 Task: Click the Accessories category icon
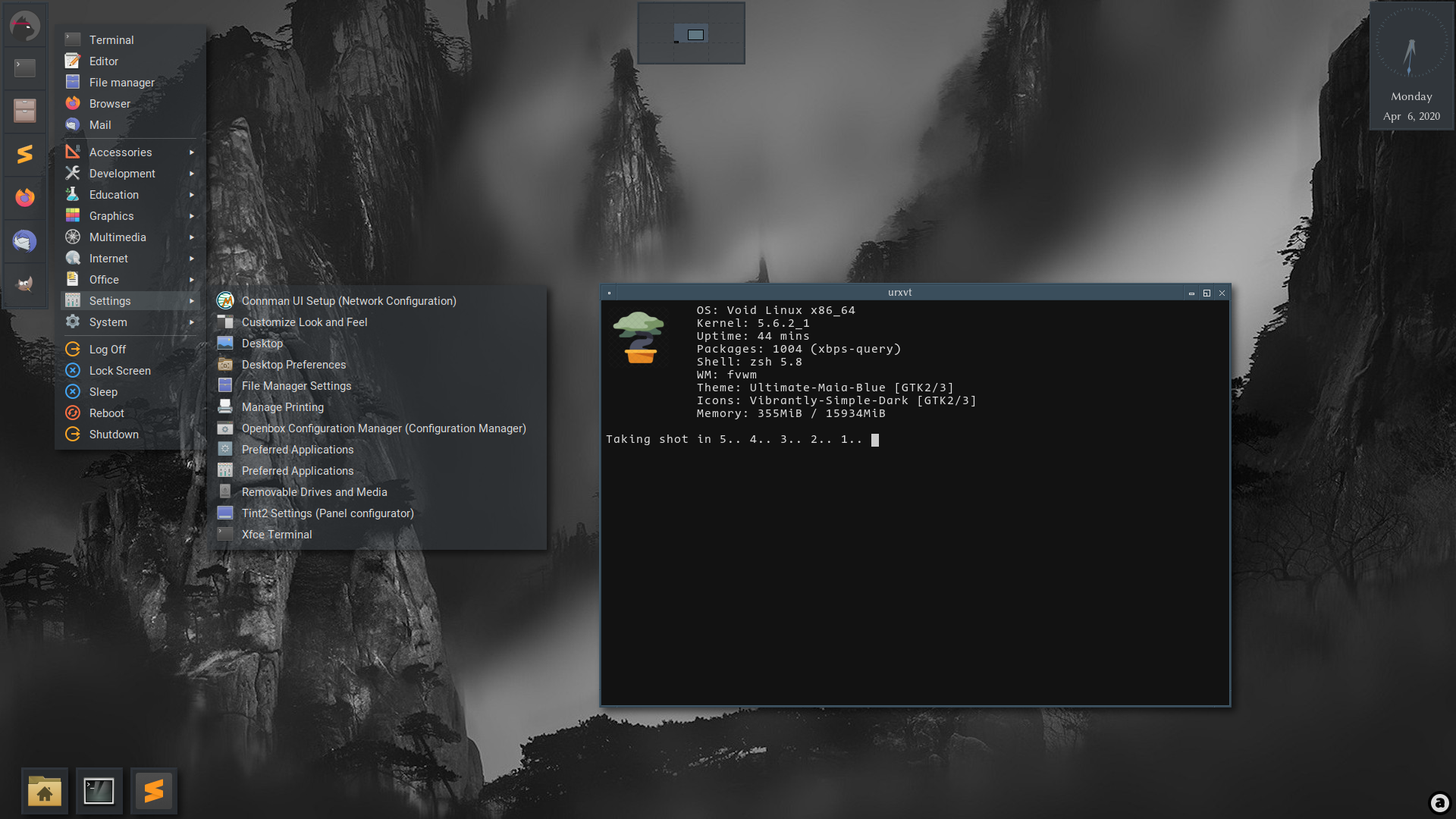click(73, 152)
